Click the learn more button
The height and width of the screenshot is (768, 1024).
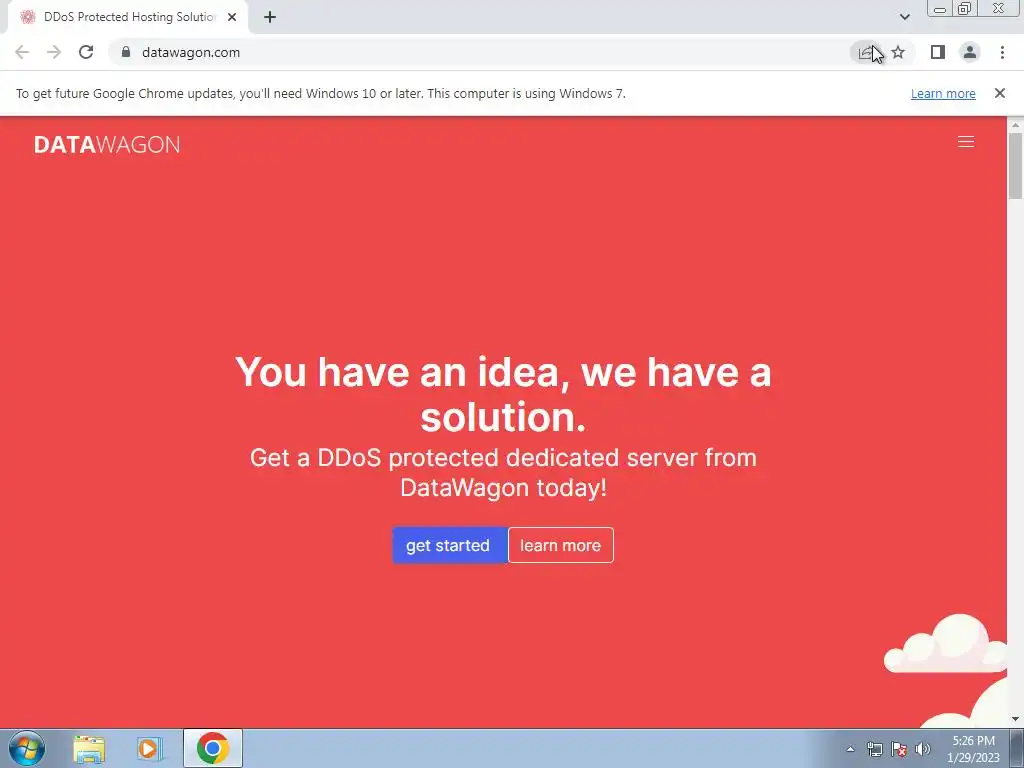click(x=561, y=545)
